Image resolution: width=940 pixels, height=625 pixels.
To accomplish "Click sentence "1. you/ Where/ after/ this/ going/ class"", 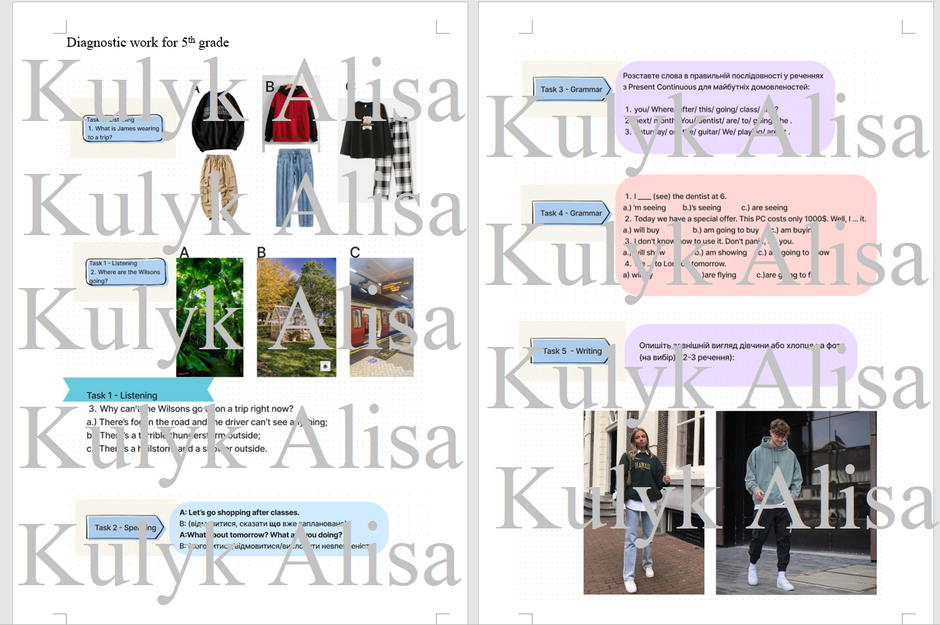I will [701, 109].
